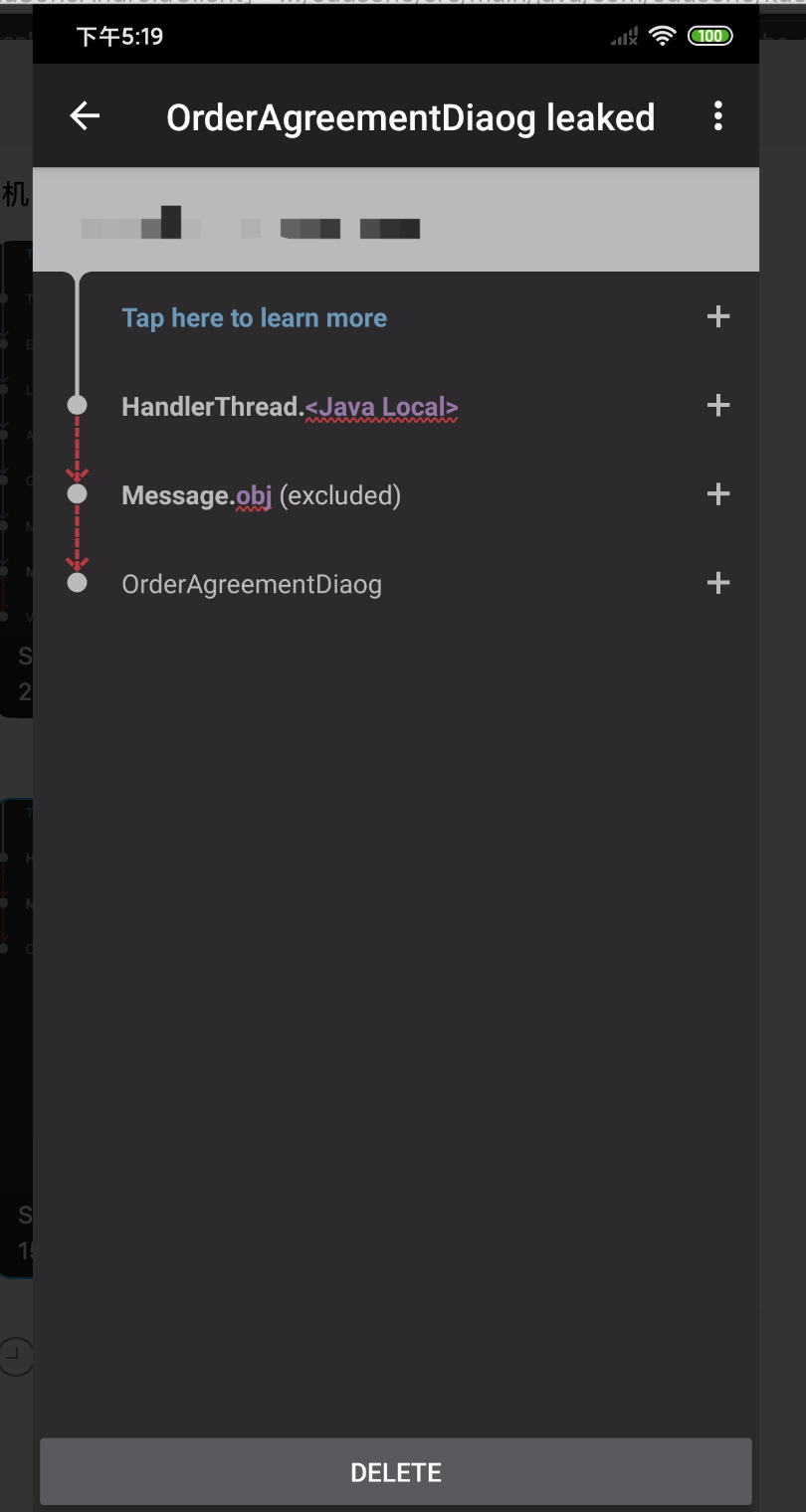Click the node dot beside Message.obj
The height and width of the screenshot is (1512, 806).
click(77, 493)
